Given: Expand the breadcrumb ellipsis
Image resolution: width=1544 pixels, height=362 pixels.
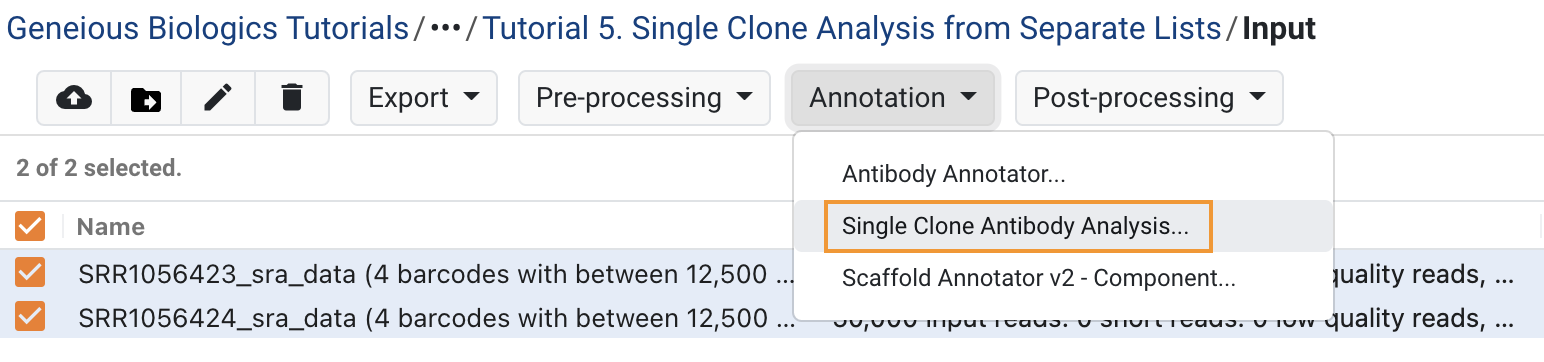Looking at the screenshot, I should coord(446,28).
